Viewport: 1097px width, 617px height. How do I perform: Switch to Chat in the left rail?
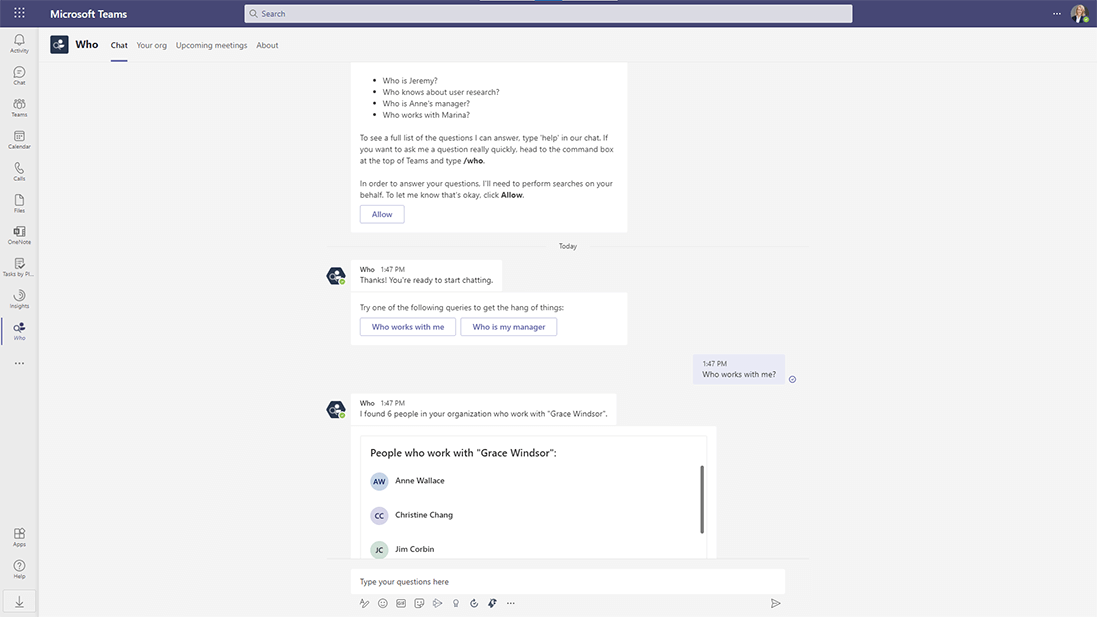click(x=18, y=75)
